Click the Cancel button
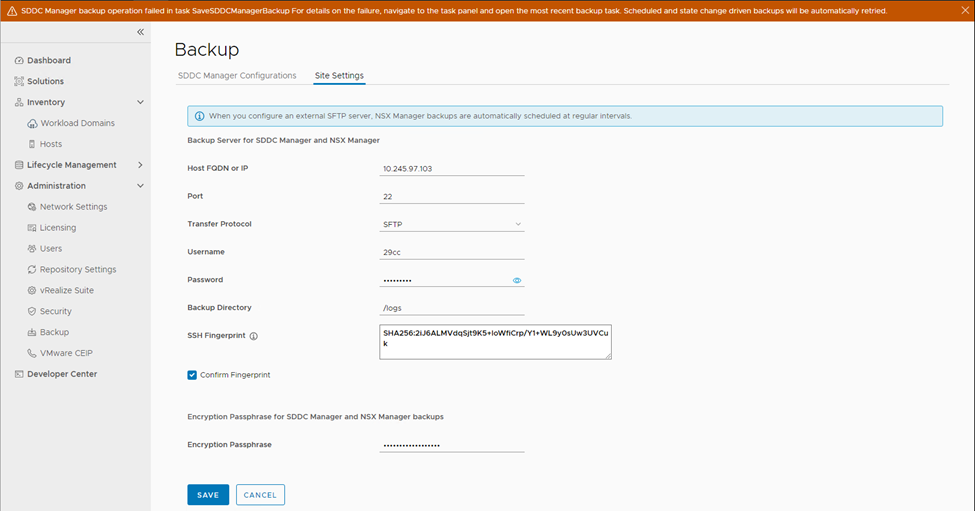Viewport: 975px width, 511px height. click(260, 495)
